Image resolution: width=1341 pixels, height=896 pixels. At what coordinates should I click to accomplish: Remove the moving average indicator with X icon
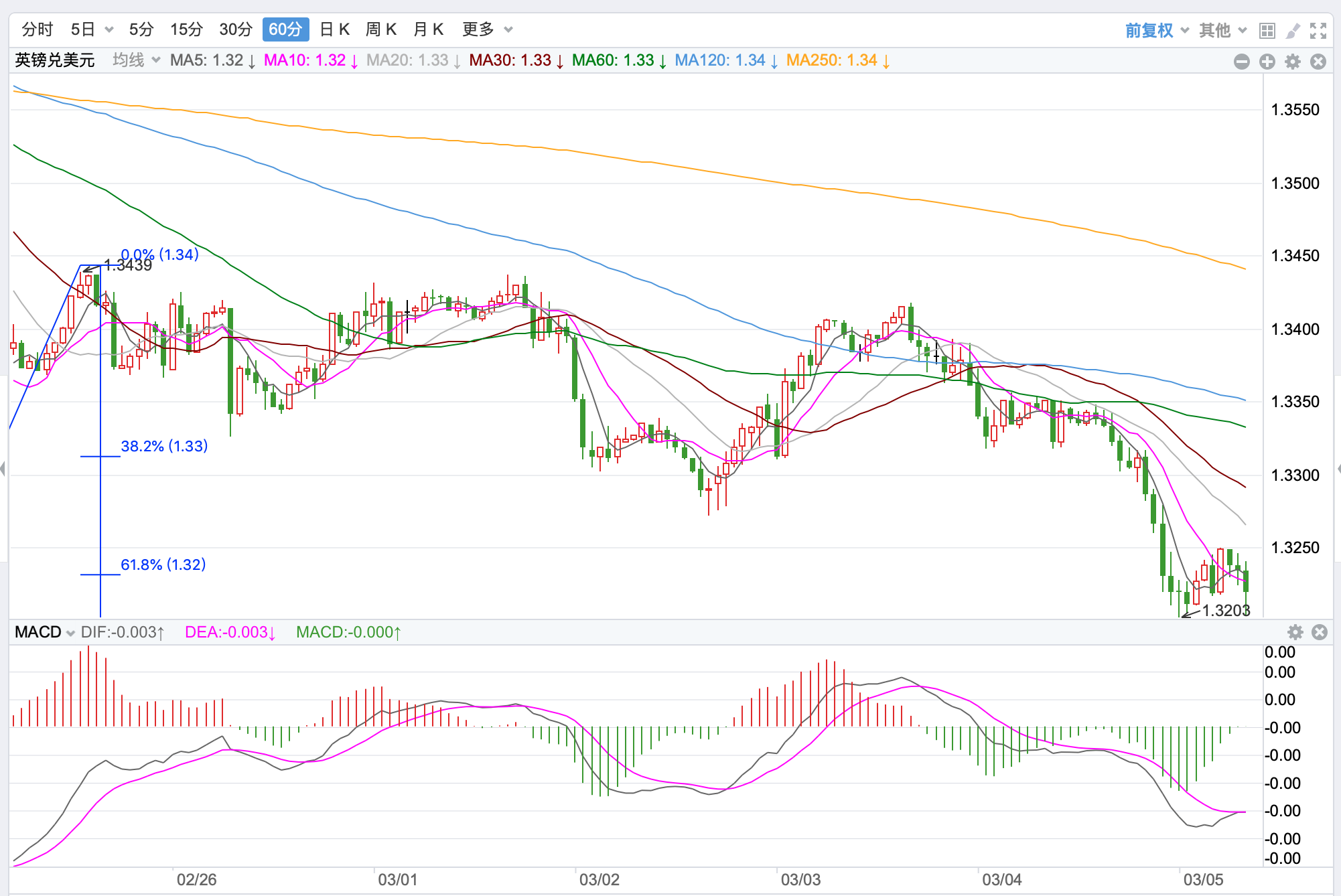(x=1318, y=62)
